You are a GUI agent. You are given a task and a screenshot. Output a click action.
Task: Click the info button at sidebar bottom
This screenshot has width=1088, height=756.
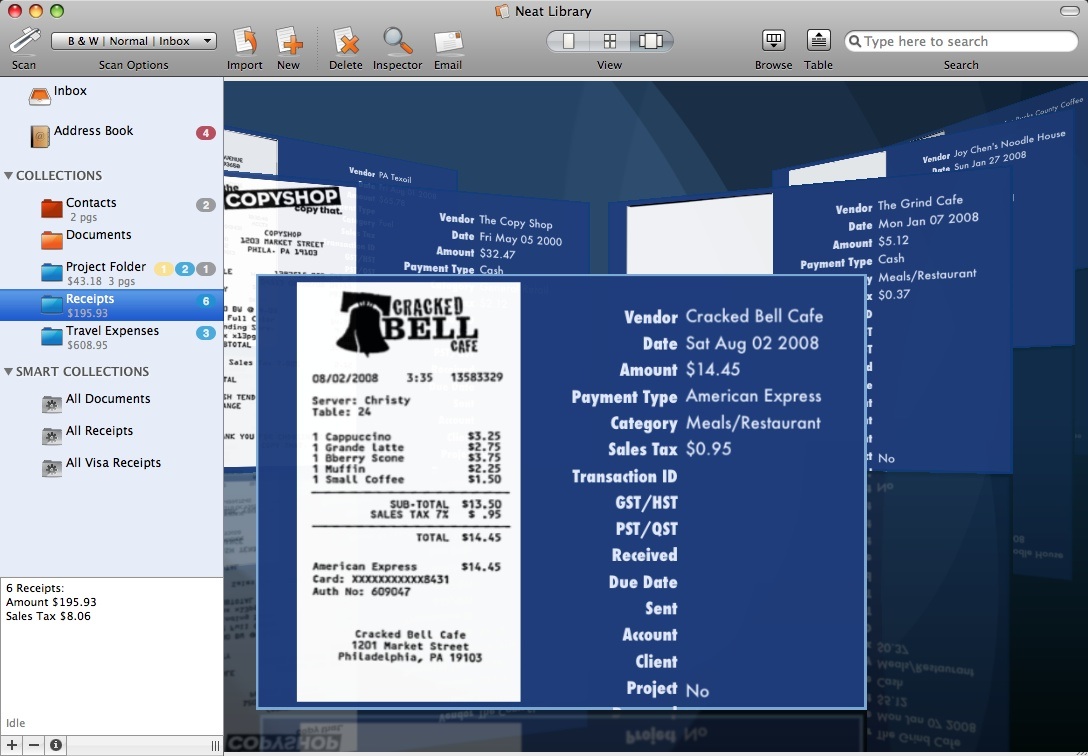pos(56,746)
